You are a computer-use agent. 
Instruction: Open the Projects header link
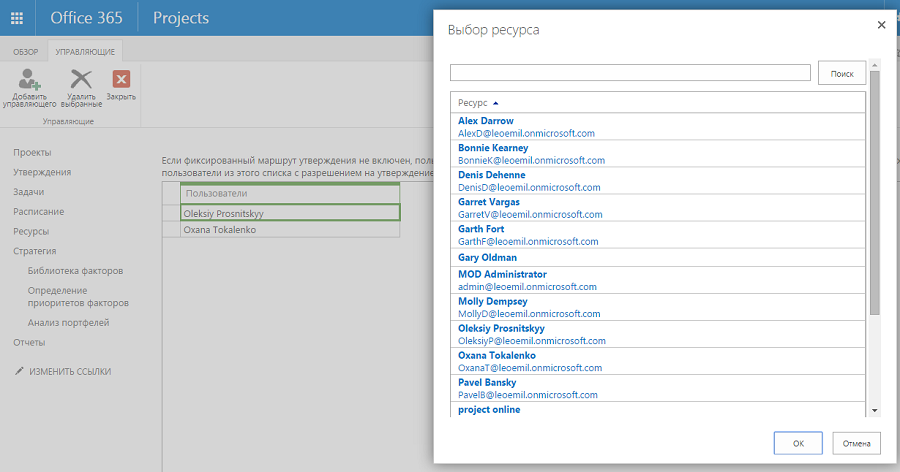coord(181,18)
